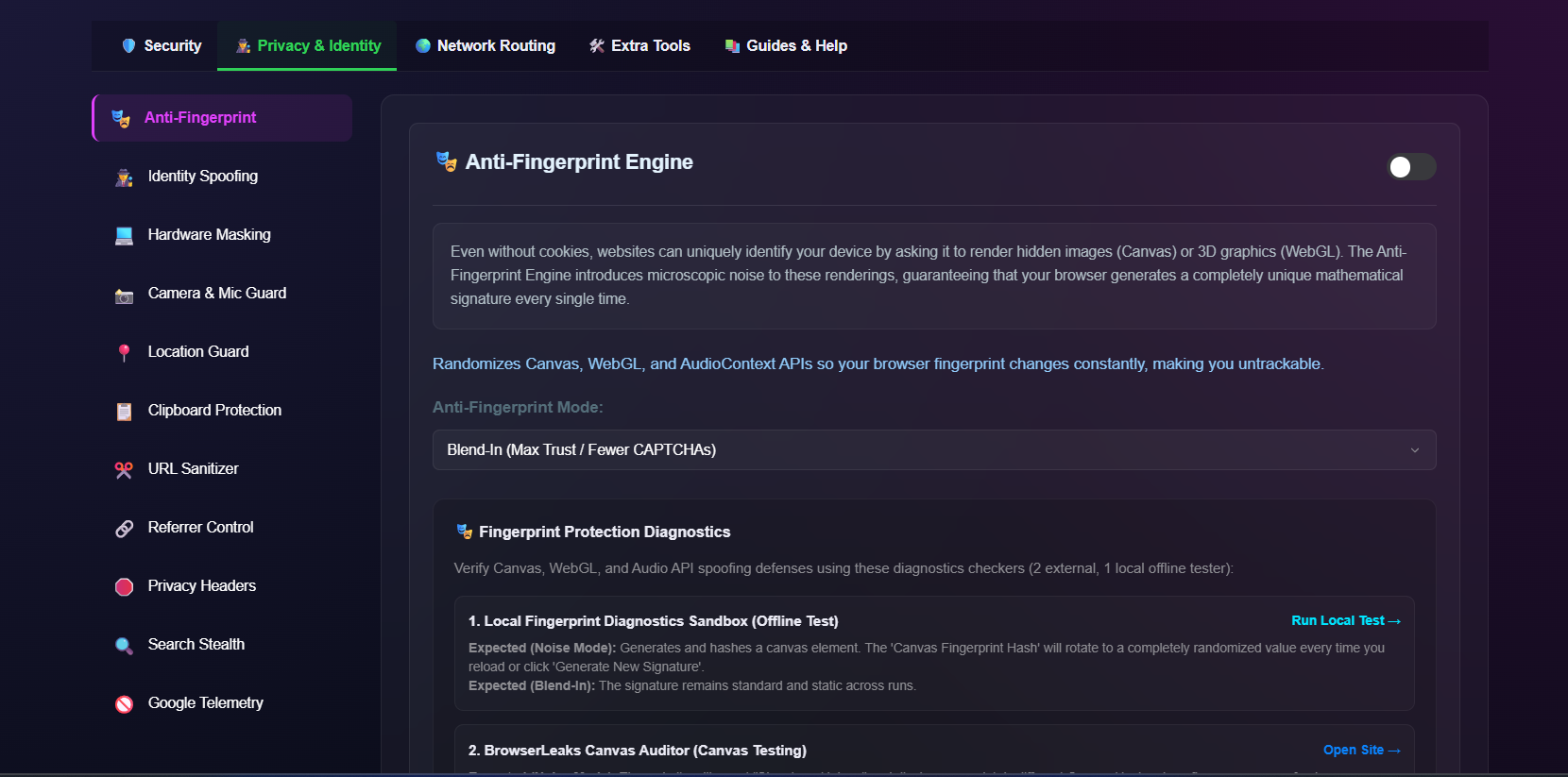This screenshot has height=777, width=1568.
Task: Click Open Site link for BrowserLeaks Canvas Auditor
Action: (x=1361, y=750)
